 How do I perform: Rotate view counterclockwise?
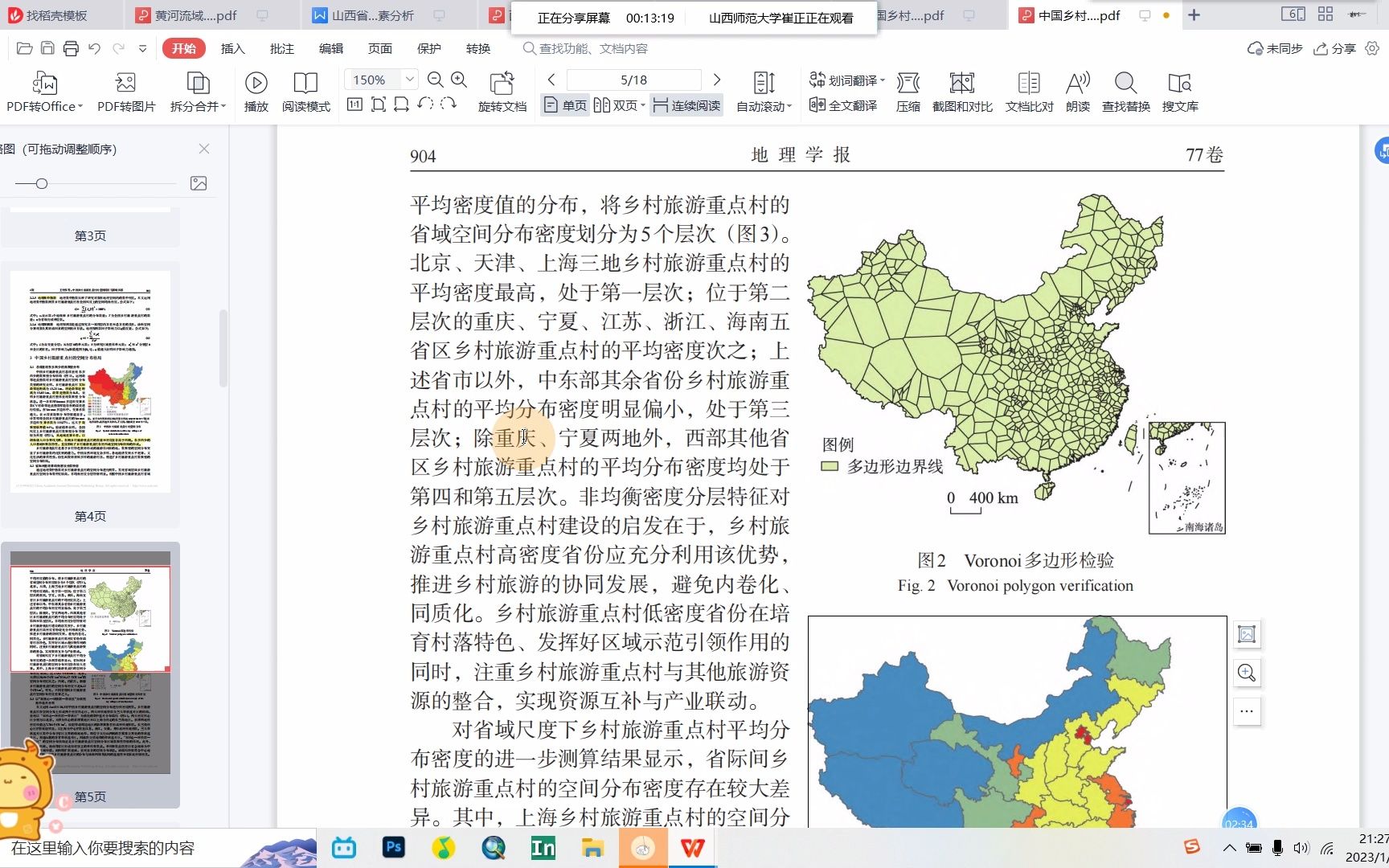[x=425, y=104]
